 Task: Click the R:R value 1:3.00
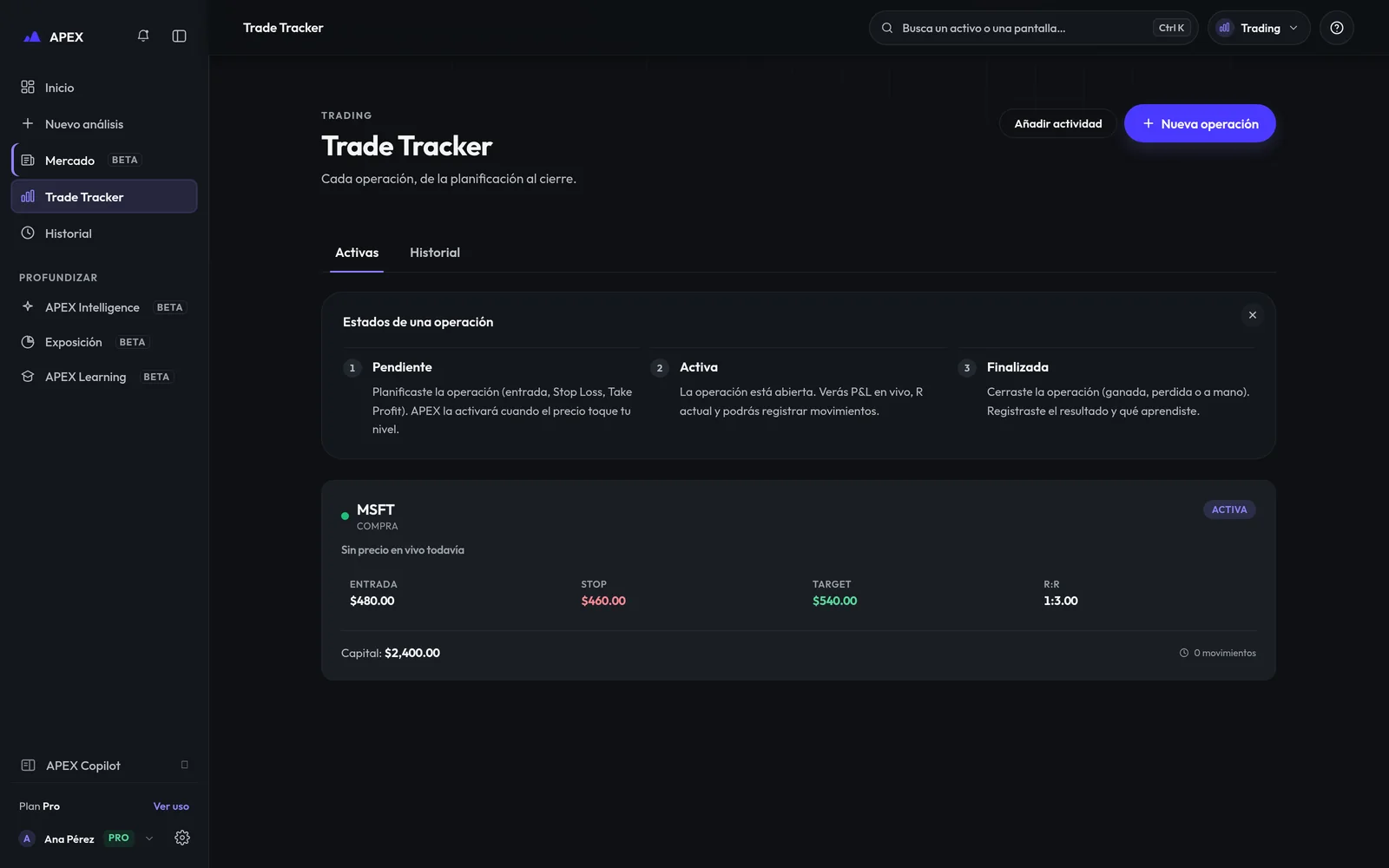[1061, 601]
